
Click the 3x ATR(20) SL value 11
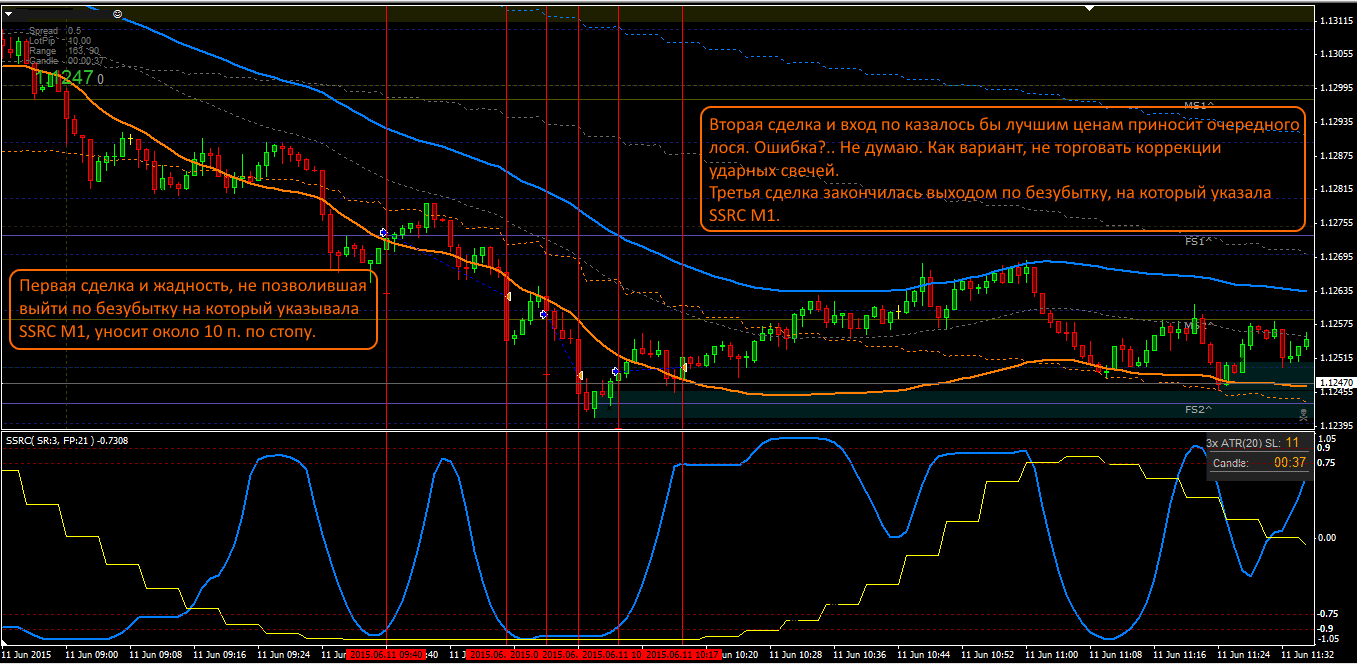pos(1292,442)
